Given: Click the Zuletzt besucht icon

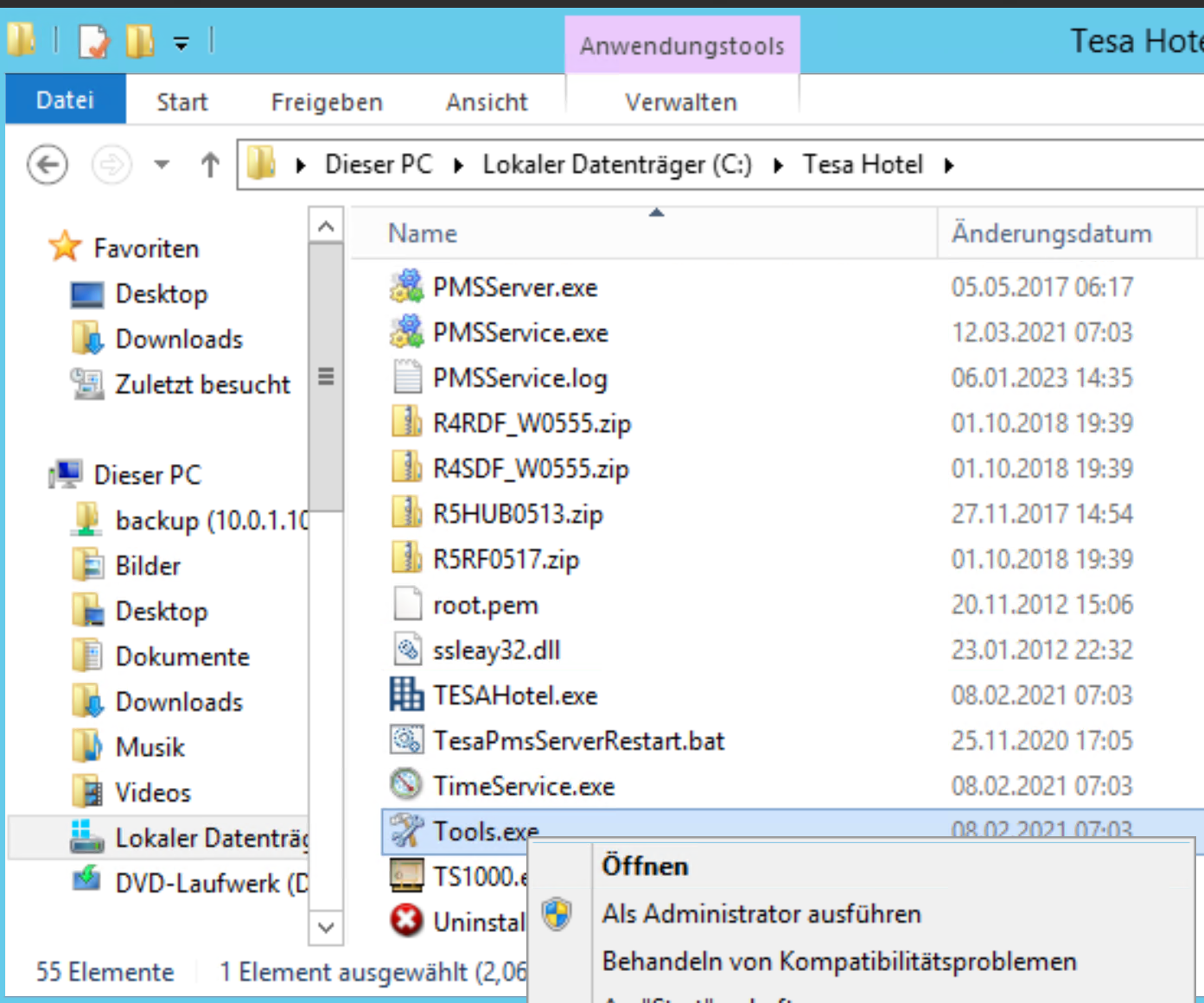Looking at the screenshot, I should pos(86,383).
